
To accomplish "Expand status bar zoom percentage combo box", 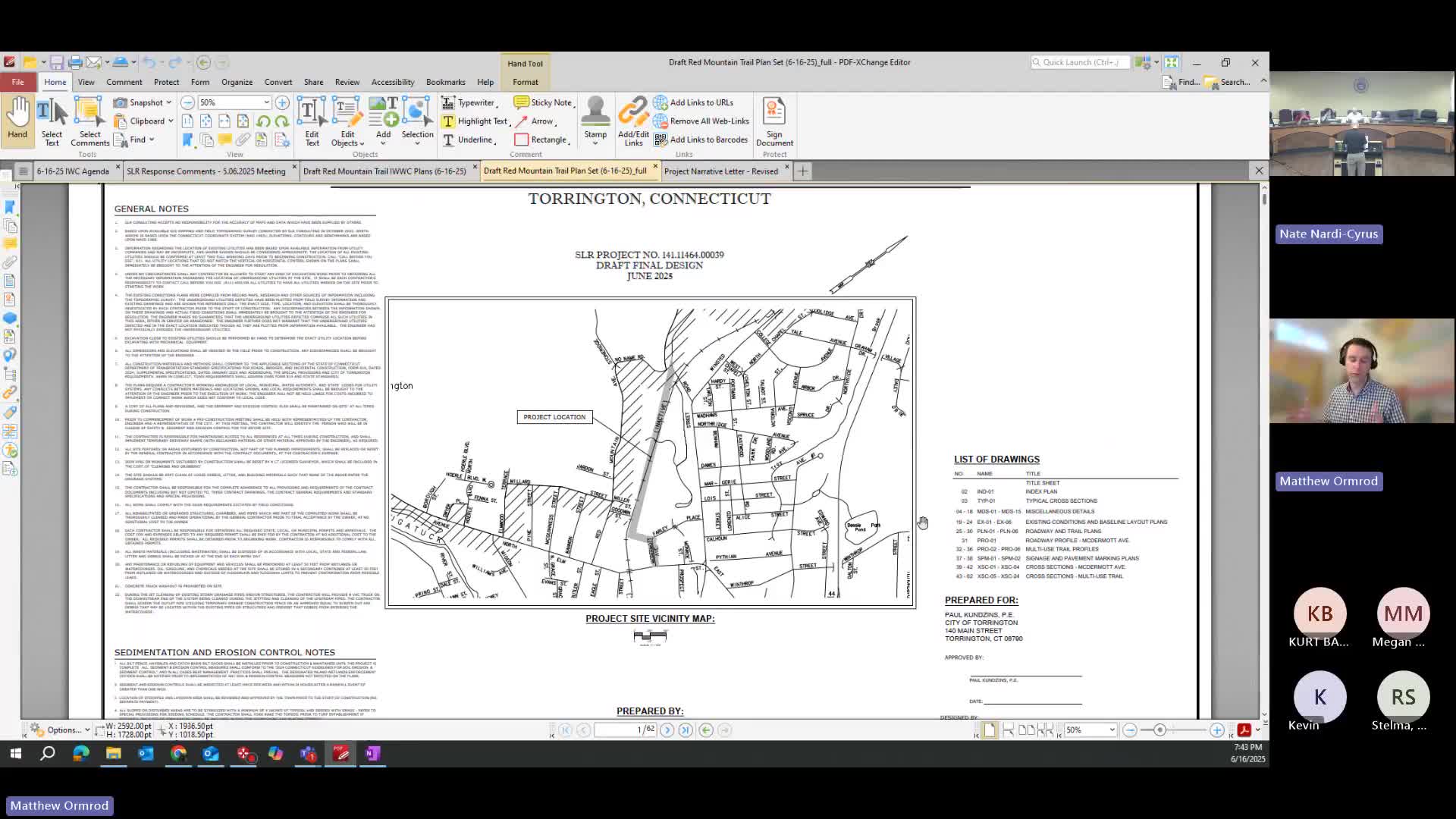I will 1112,730.
